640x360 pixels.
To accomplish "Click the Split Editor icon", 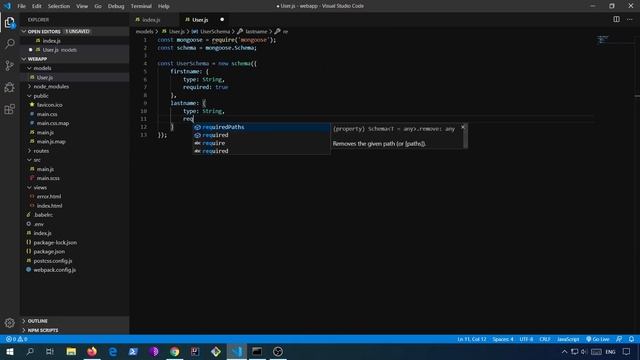I will 616,19.
